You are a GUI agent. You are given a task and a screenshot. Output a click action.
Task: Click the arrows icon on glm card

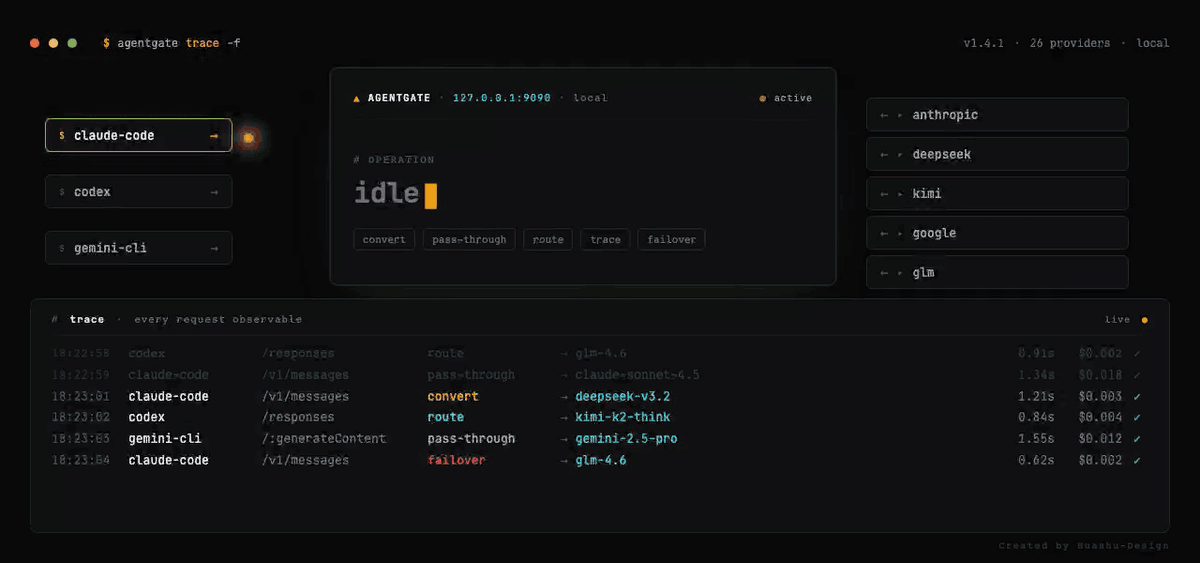pyautogui.click(x=892, y=273)
